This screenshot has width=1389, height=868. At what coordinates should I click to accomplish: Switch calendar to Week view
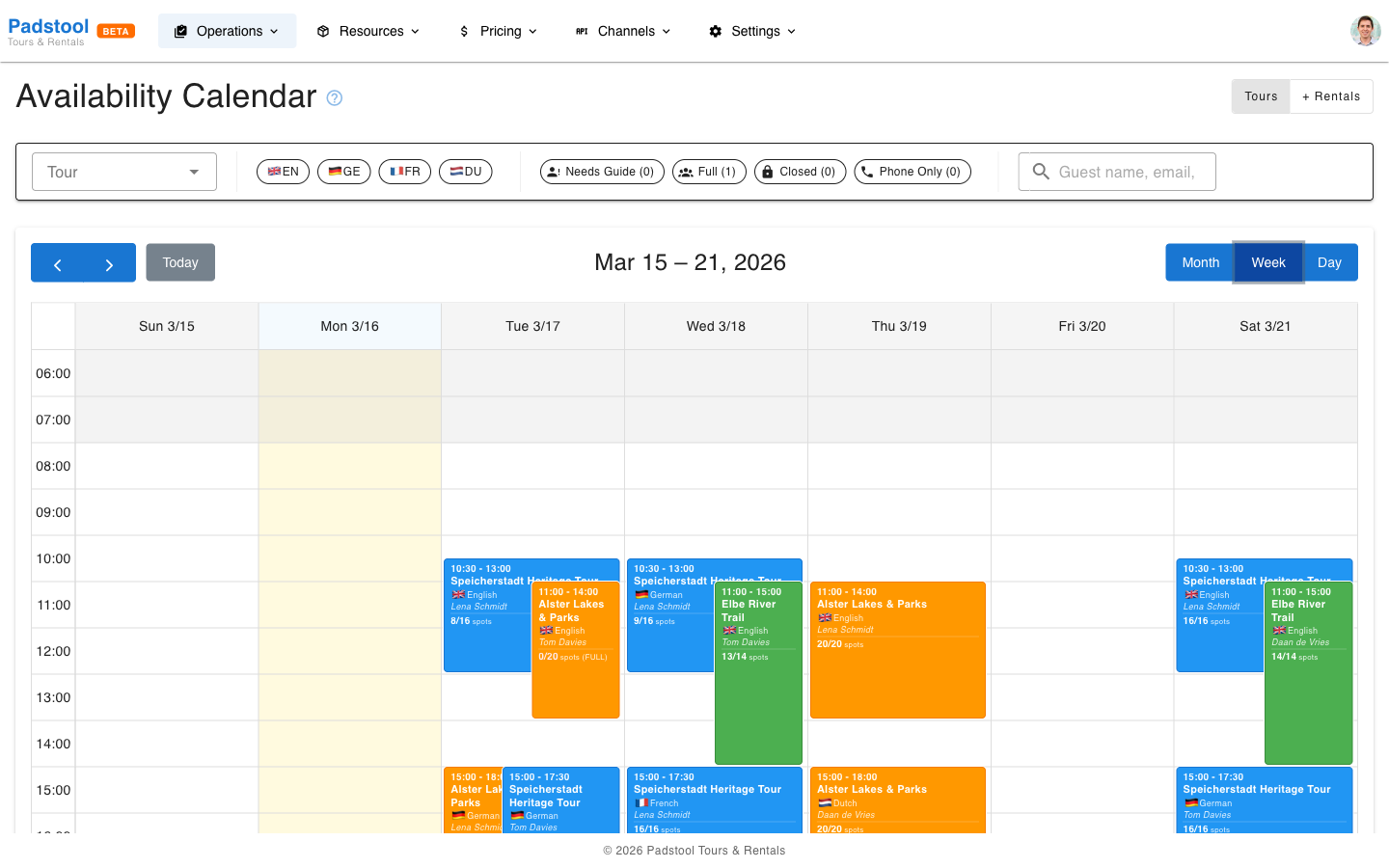coord(1268,262)
